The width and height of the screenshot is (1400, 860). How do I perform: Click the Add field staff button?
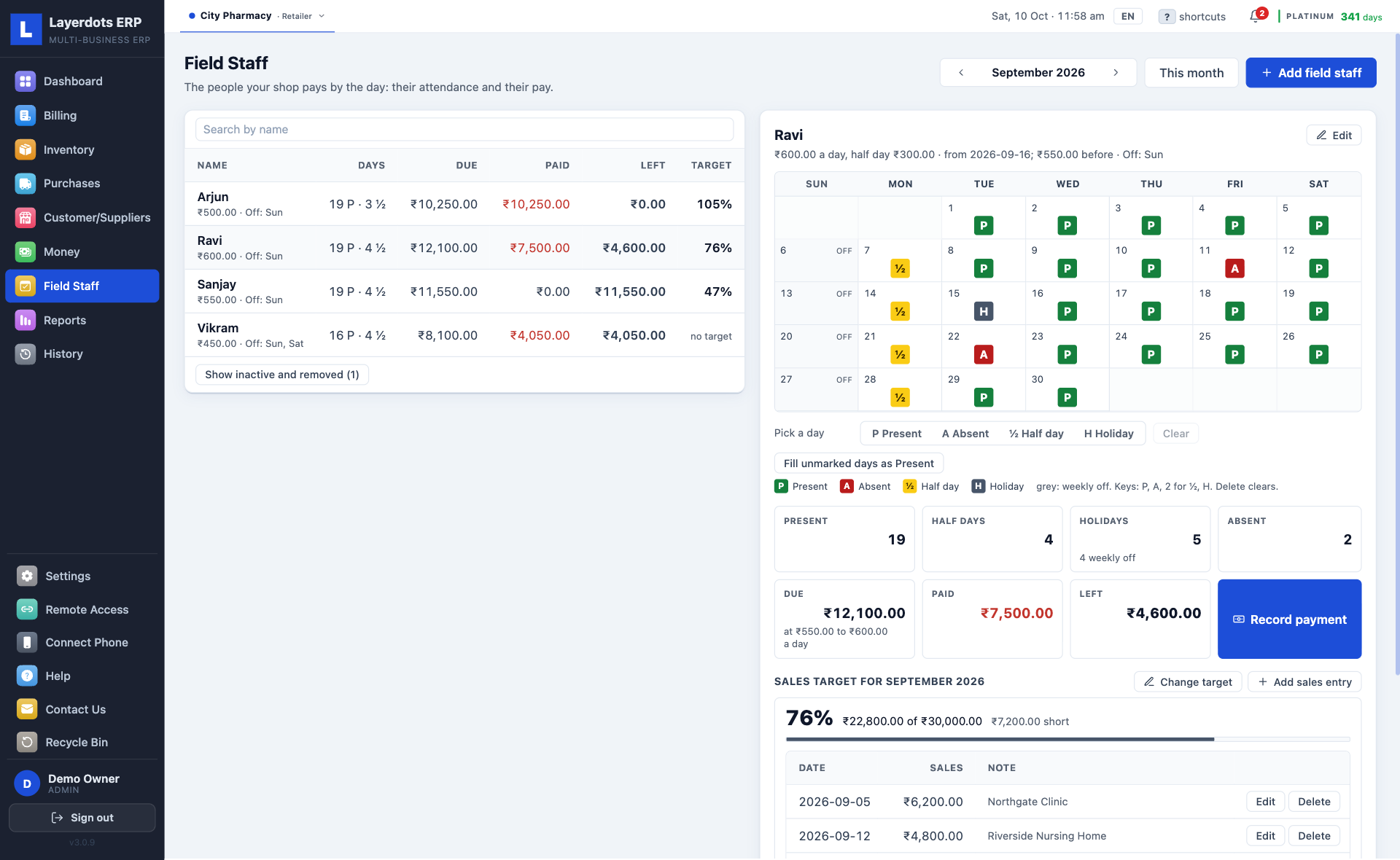pos(1311,73)
